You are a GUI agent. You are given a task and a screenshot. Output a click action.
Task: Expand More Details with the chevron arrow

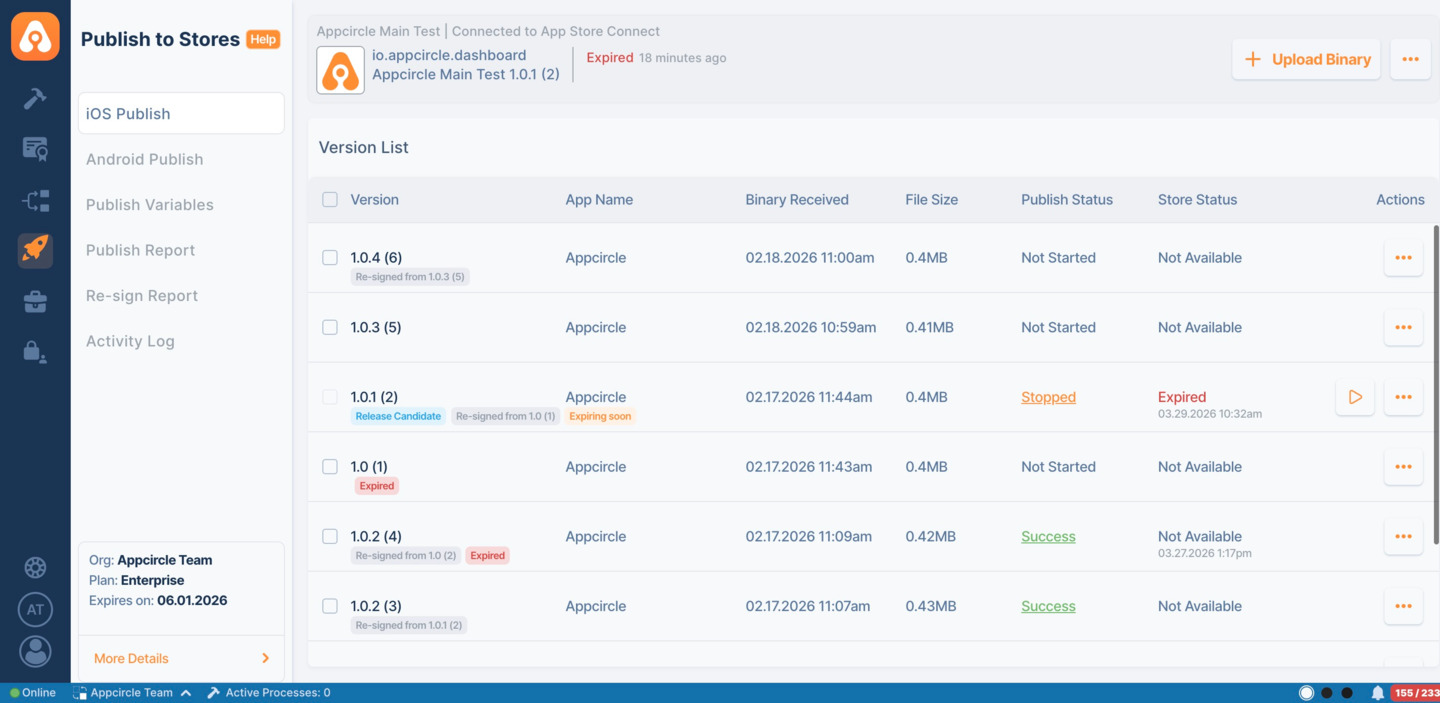(265, 658)
